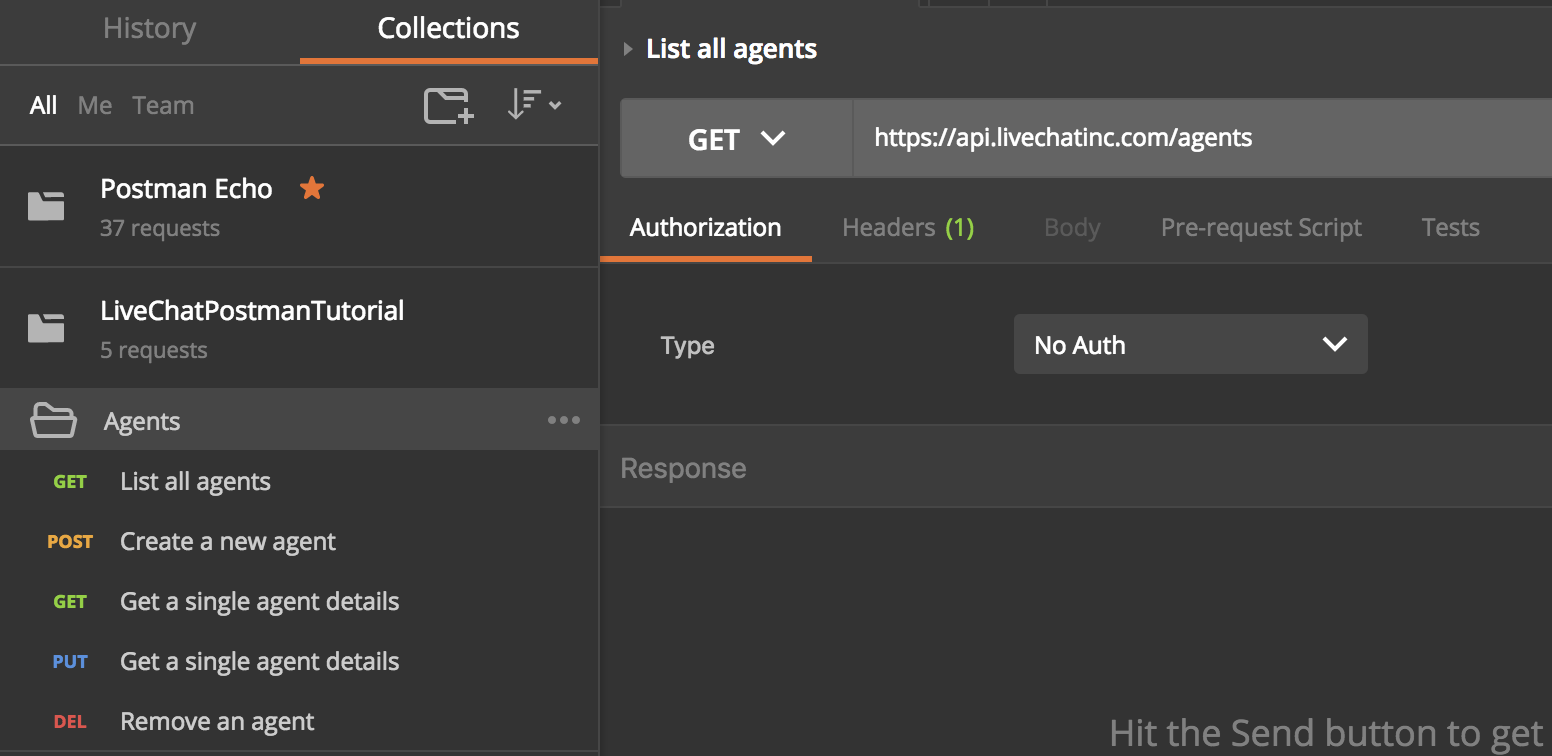Image resolution: width=1552 pixels, height=756 pixels.
Task: Click the Response section label
Action: coord(684,468)
